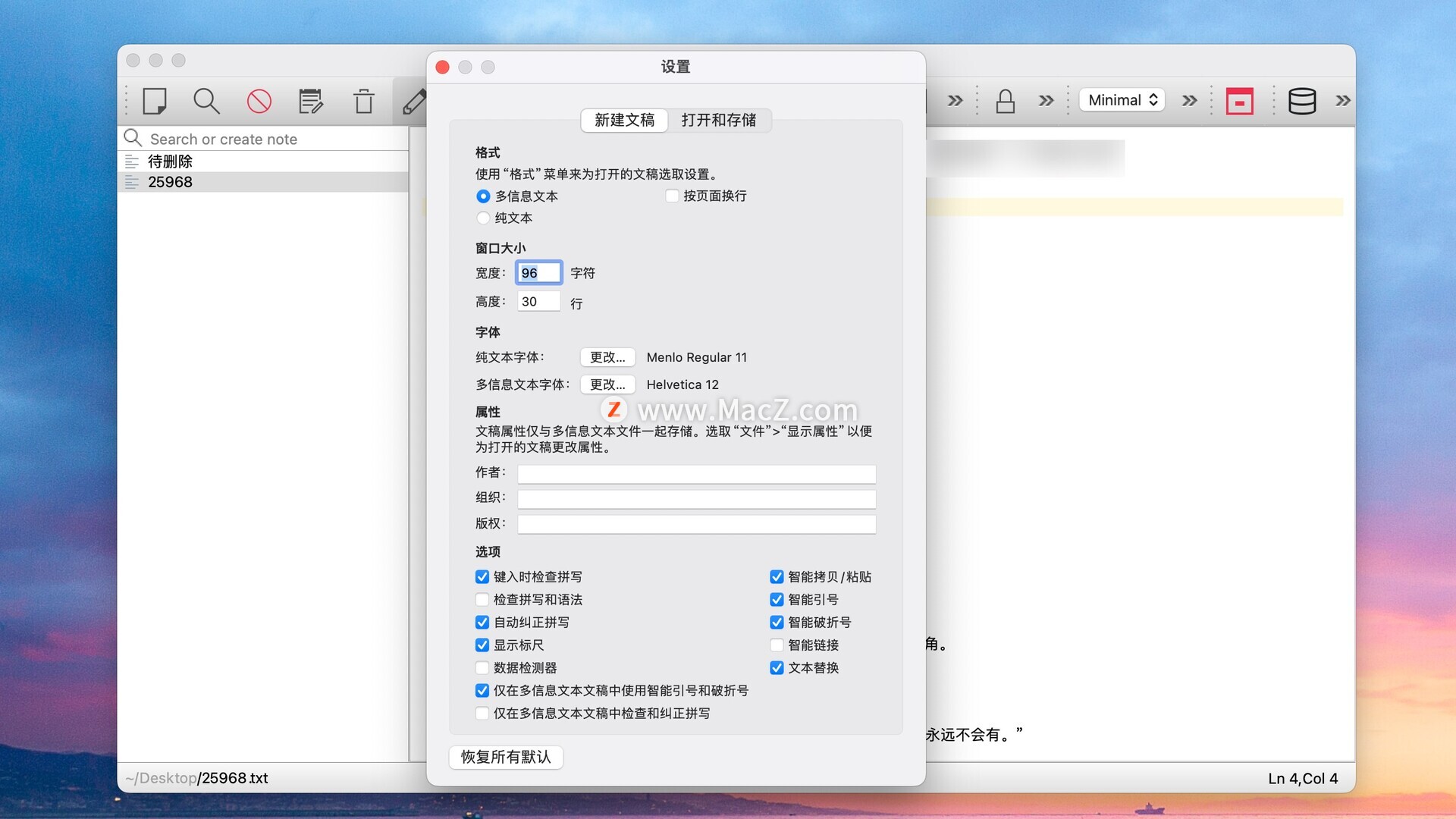Enable 数据检测器 checkbox
This screenshot has width=1456, height=819.
(x=482, y=668)
